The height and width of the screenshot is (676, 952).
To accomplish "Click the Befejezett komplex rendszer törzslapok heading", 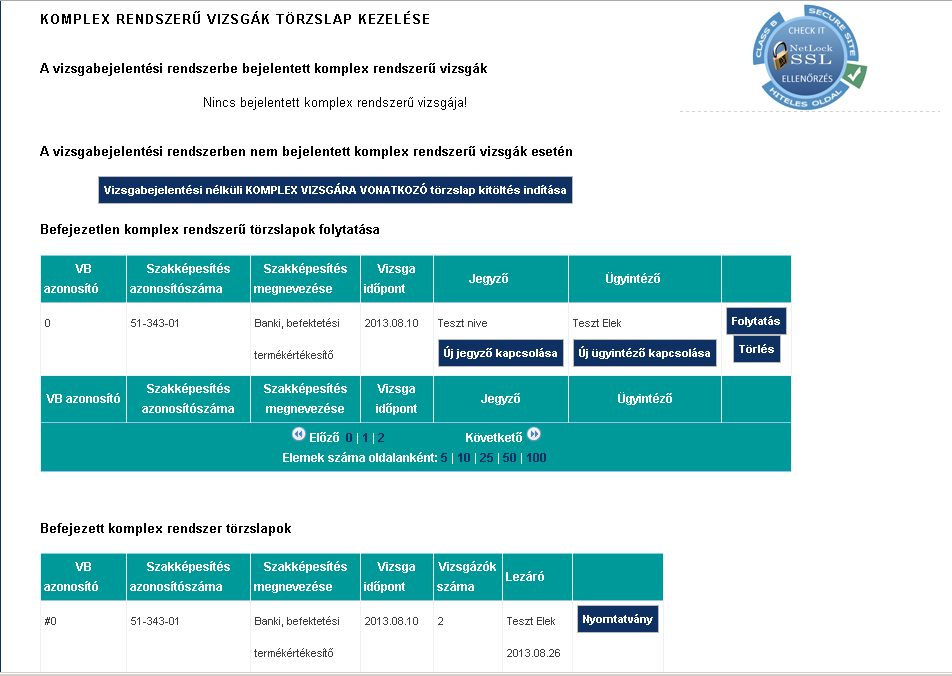I will tap(166, 528).
